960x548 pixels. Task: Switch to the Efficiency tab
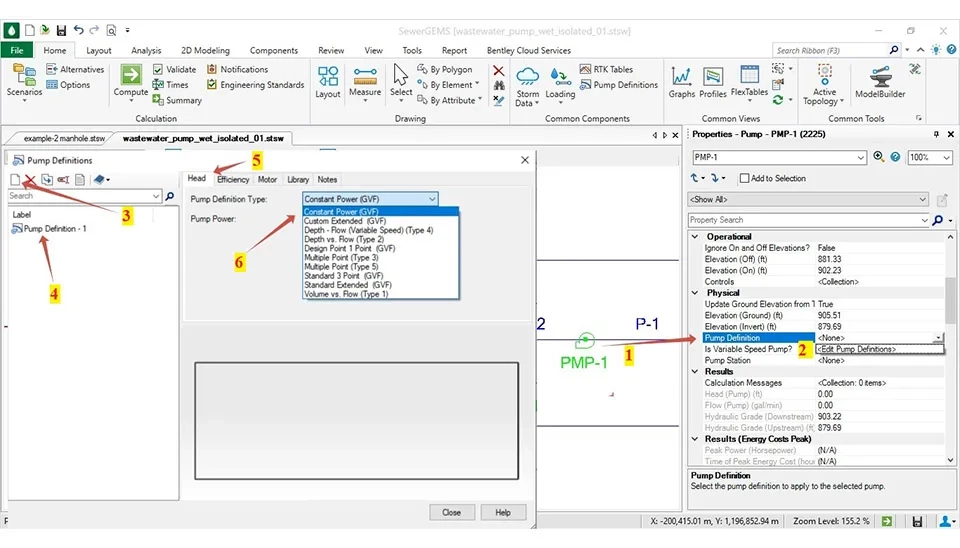tap(233, 179)
